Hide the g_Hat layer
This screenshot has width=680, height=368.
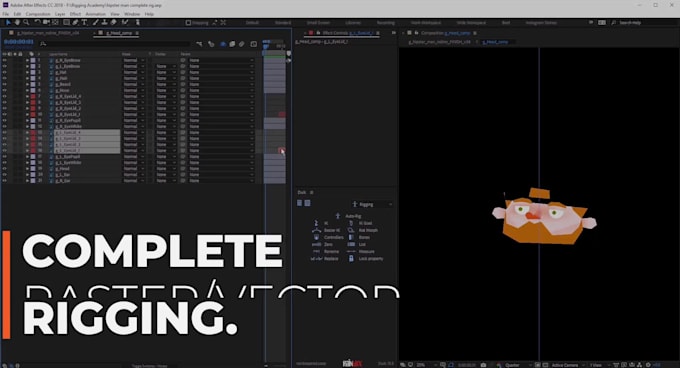pos(5,72)
